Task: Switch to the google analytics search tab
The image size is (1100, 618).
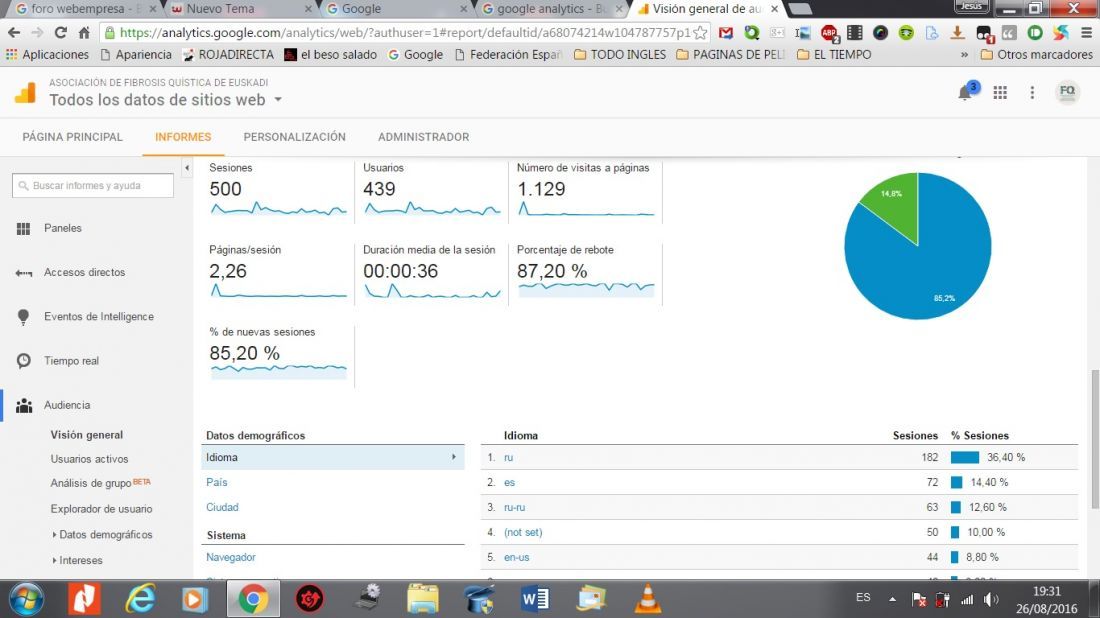Action: point(551,9)
